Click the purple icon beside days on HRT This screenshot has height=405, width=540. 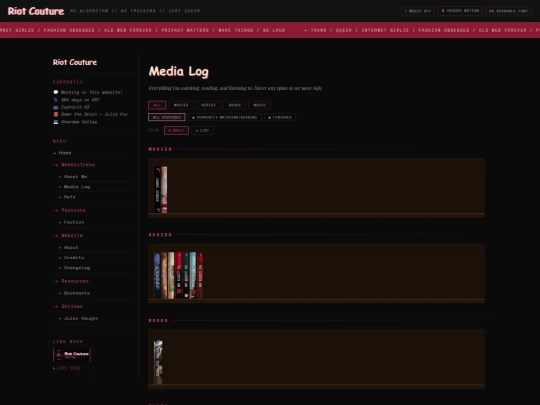coord(56,100)
